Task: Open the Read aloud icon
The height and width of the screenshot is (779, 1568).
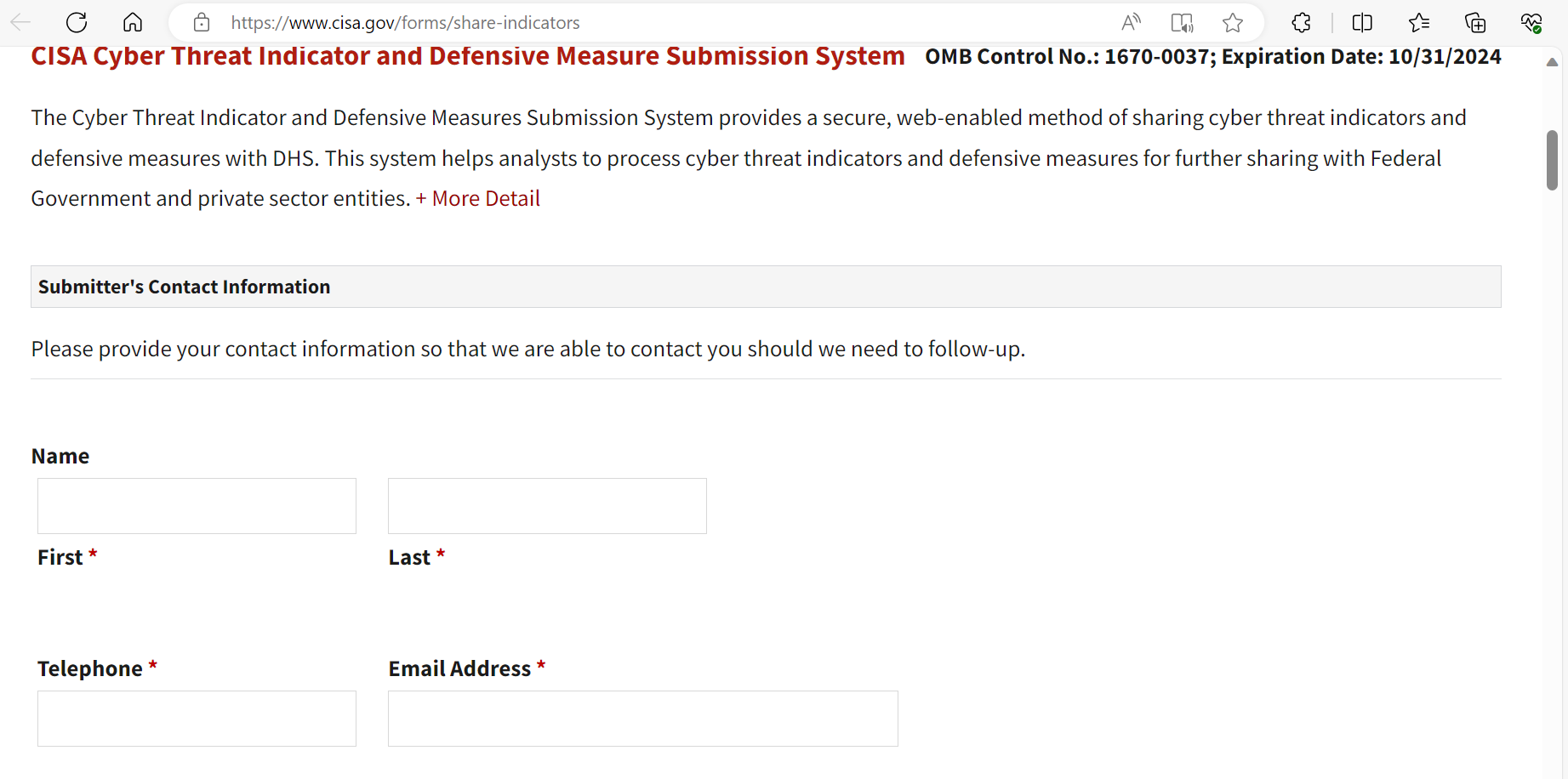Action: [1131, 23]
